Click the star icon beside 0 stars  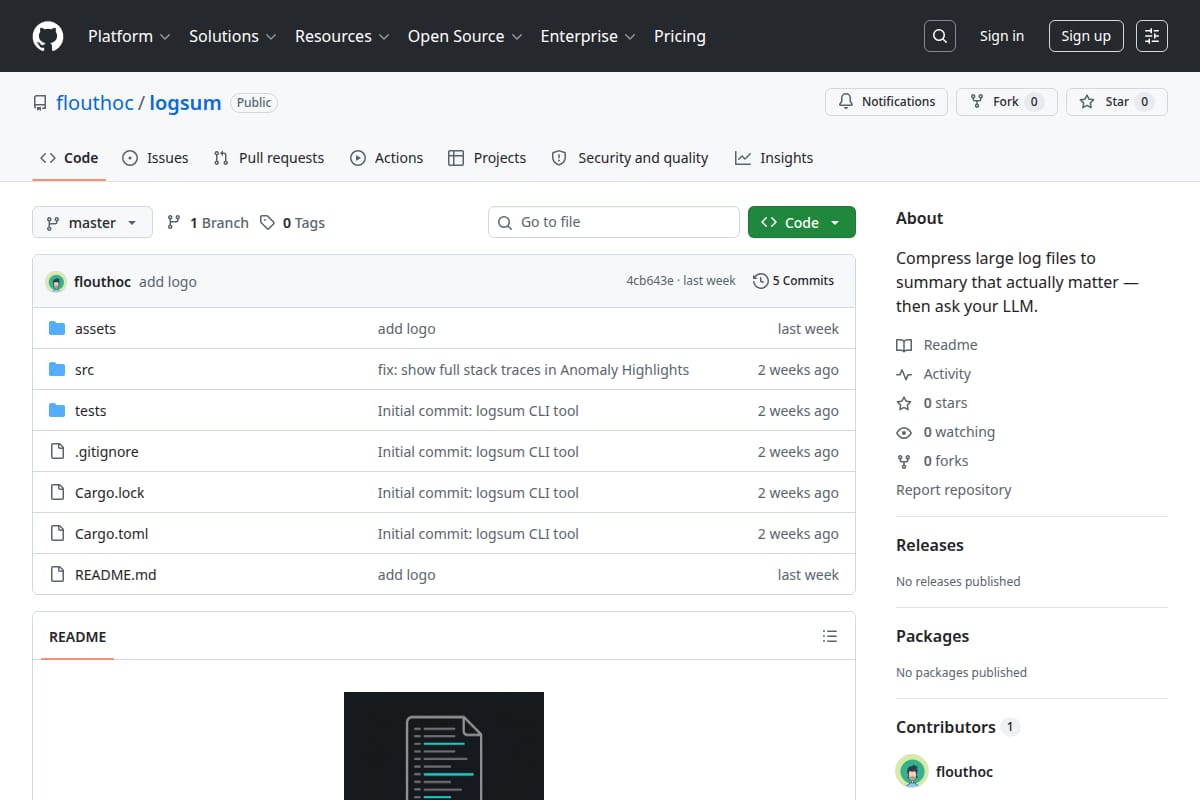(x=904, y=403)
